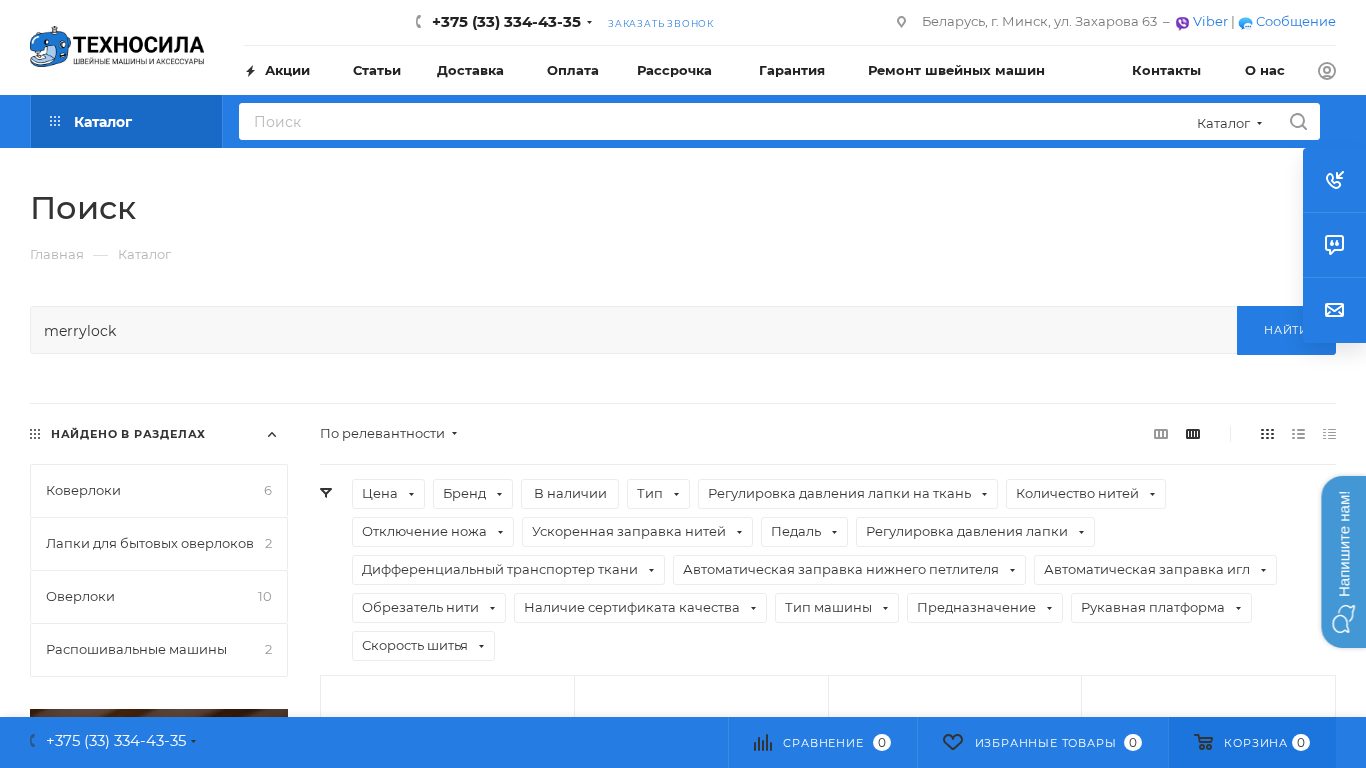
Task: Switch to four-column grid layout
Action: [1193, 434]
